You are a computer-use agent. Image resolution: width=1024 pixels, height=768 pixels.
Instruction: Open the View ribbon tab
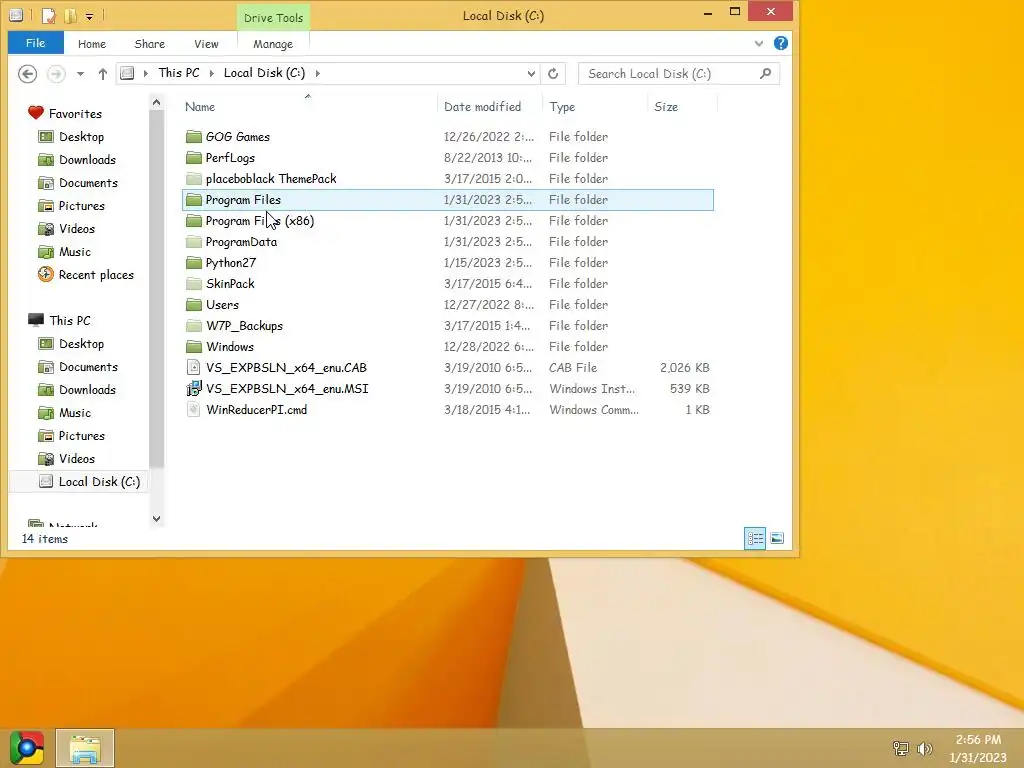(206, 44)
